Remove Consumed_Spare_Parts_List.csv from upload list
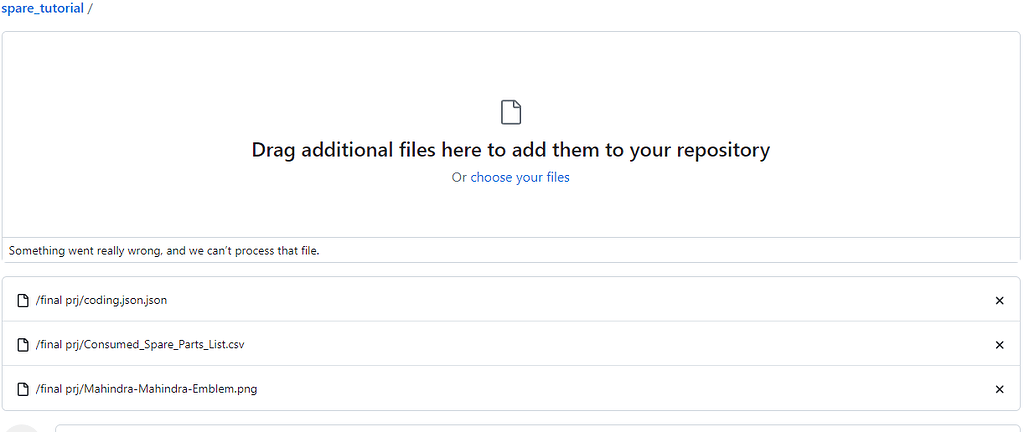This screenshot has height=432, width=1024. point(999,345)
